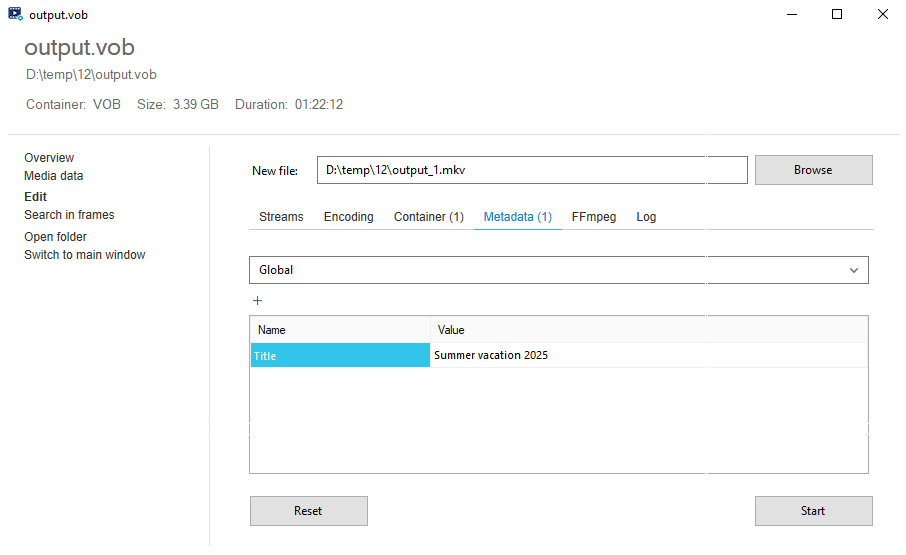Reset metadata changes with Reset button
Viewport: 906px width, 555px height.
309,511
